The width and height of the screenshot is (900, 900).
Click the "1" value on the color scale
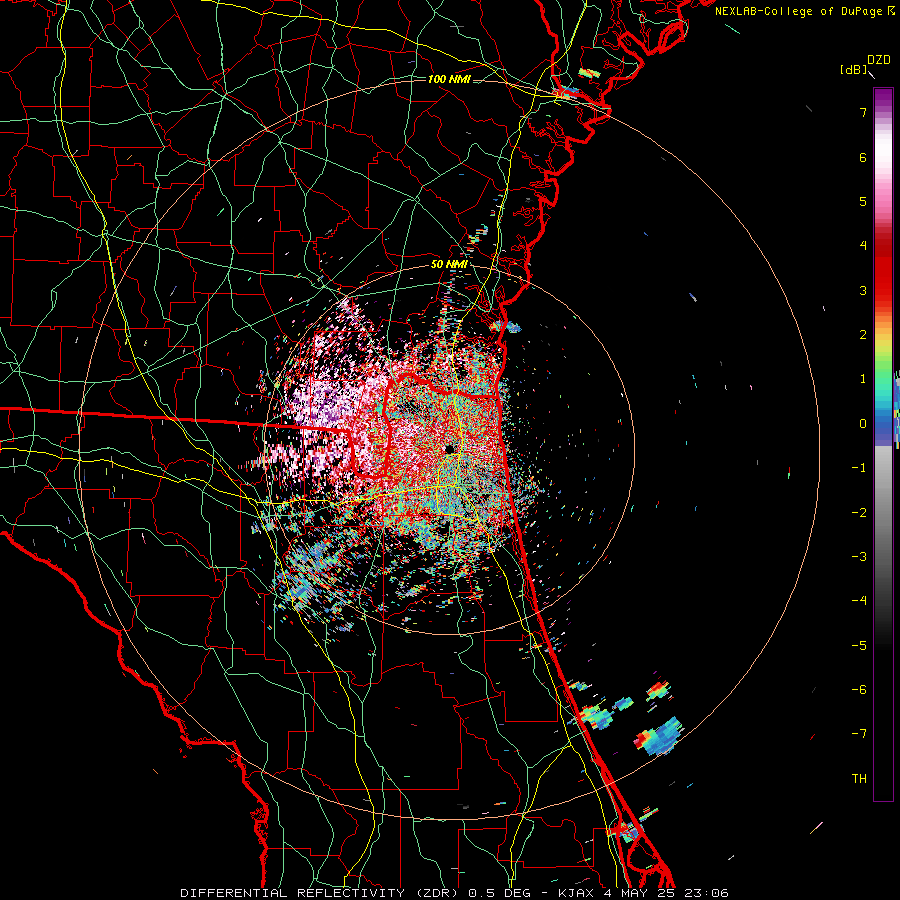coord(863,379)
